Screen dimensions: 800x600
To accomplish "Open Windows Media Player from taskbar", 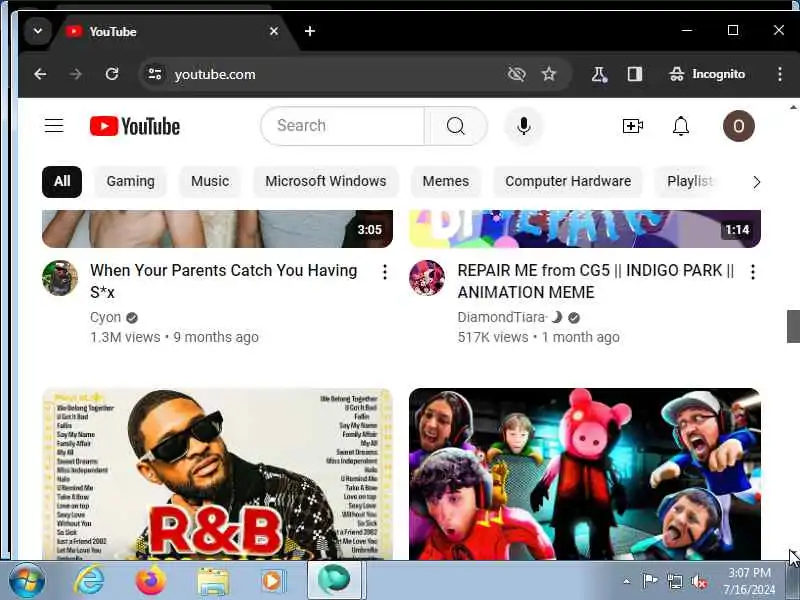I will coord(273,581).
